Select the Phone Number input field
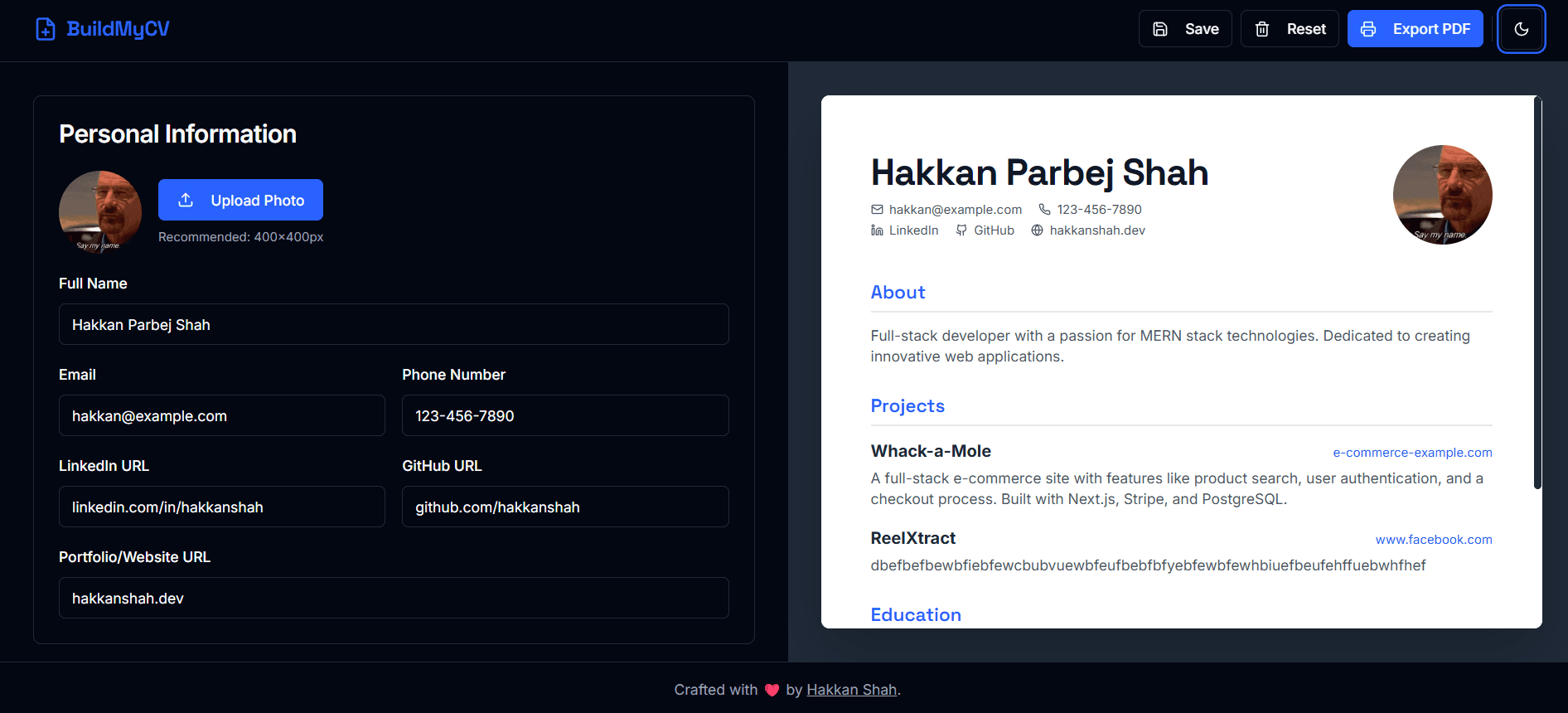 tap(565, 415)
